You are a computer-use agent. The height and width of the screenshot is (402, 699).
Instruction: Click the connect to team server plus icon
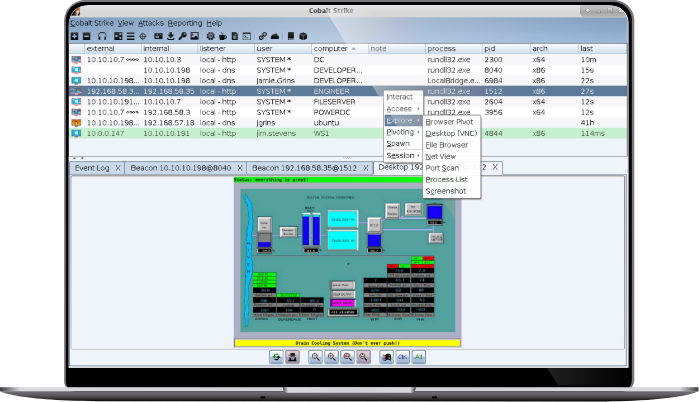74,36
